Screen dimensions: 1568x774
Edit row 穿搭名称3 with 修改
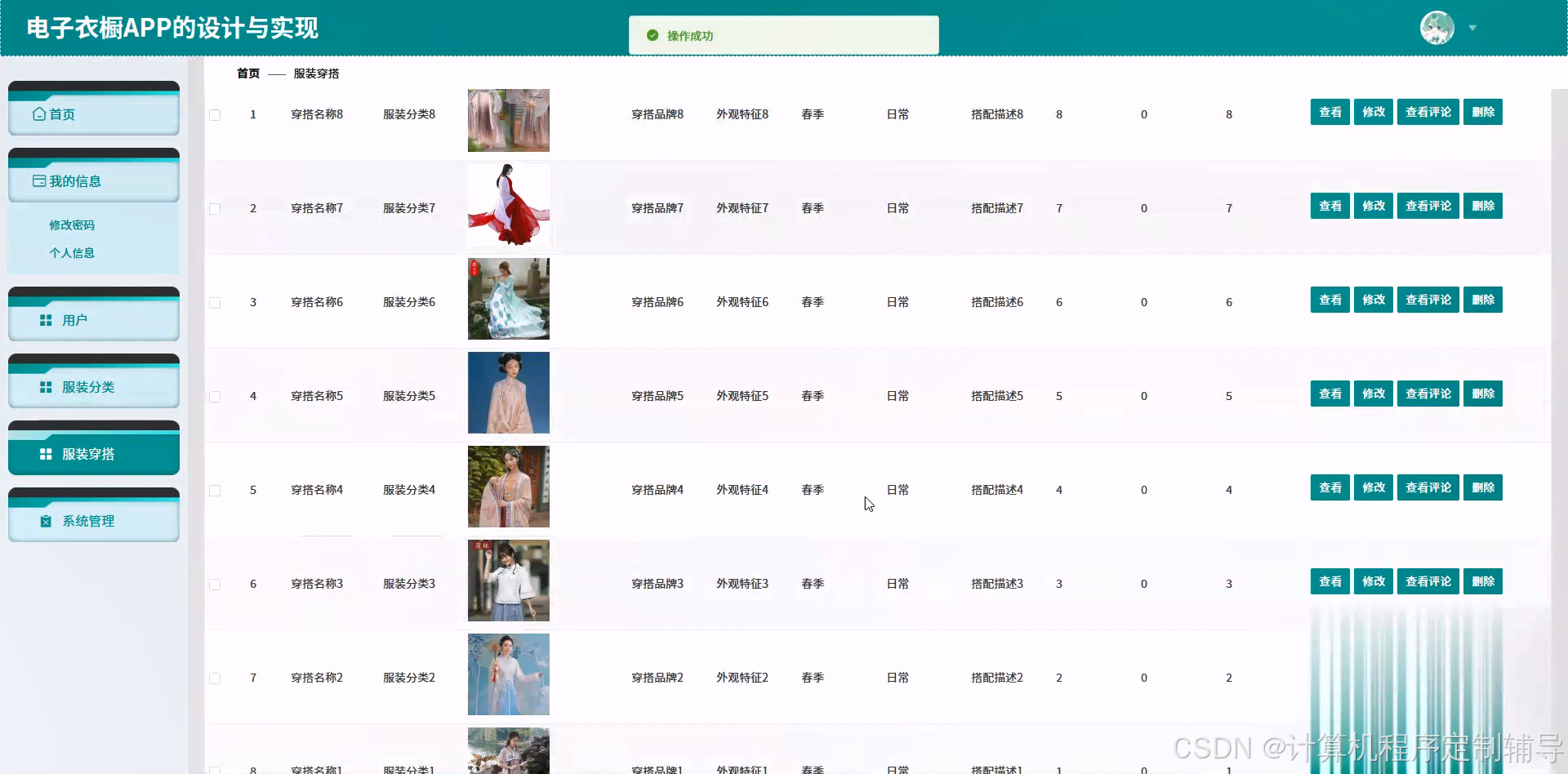tap(1374, 581)
